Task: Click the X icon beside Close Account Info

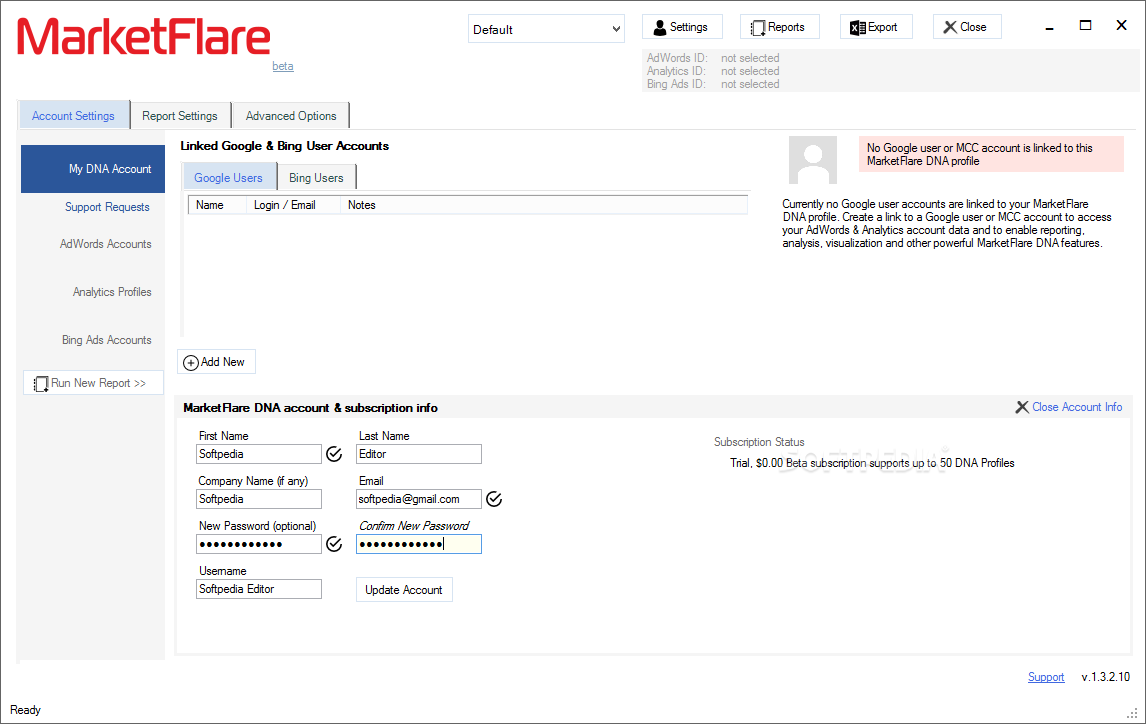Action: [x=1022, y=407]
